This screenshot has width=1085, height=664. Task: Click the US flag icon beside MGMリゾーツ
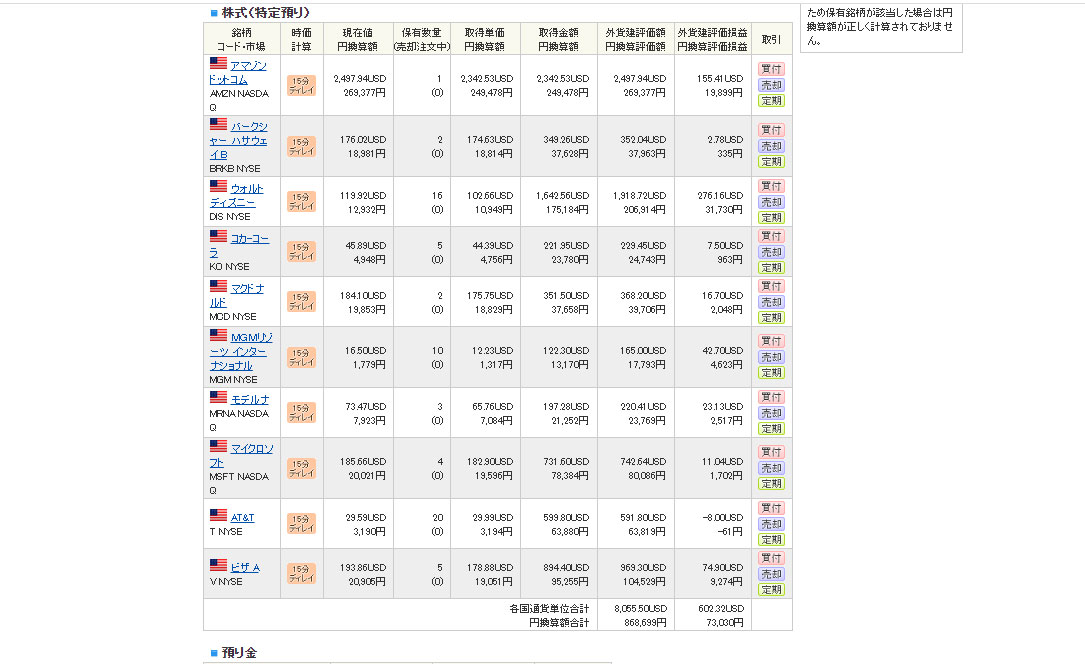[x=218, y=335]
